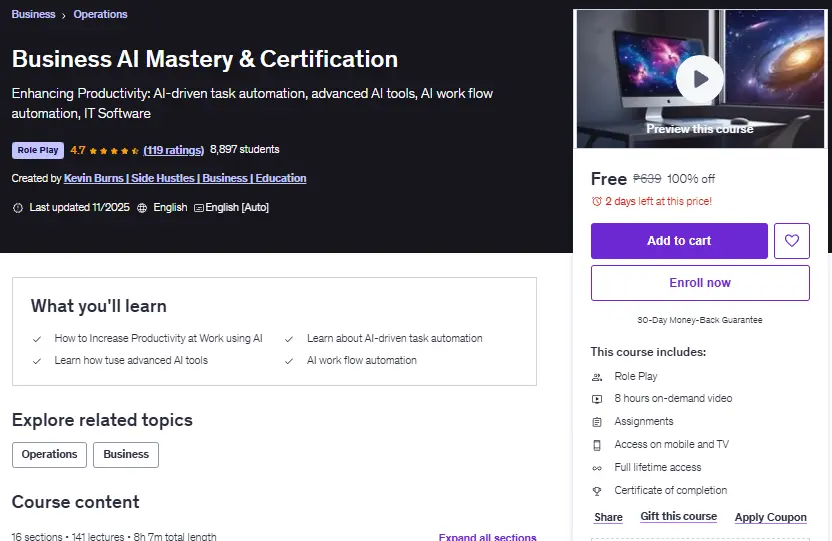Click the trophy certificate icon
This screenshot has width=832, height=541.
click(x=597, y=491)
